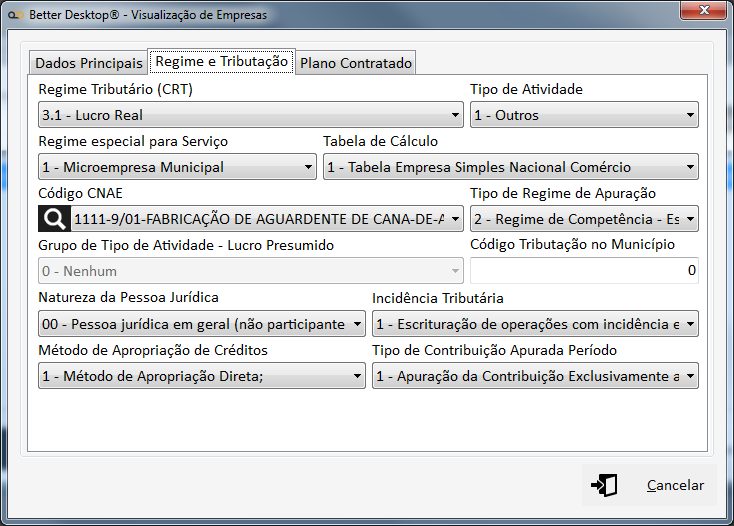This screenshot has height=526, width=734.
Task: Switch to the Dados Principais tab
Action: (89, 63)
